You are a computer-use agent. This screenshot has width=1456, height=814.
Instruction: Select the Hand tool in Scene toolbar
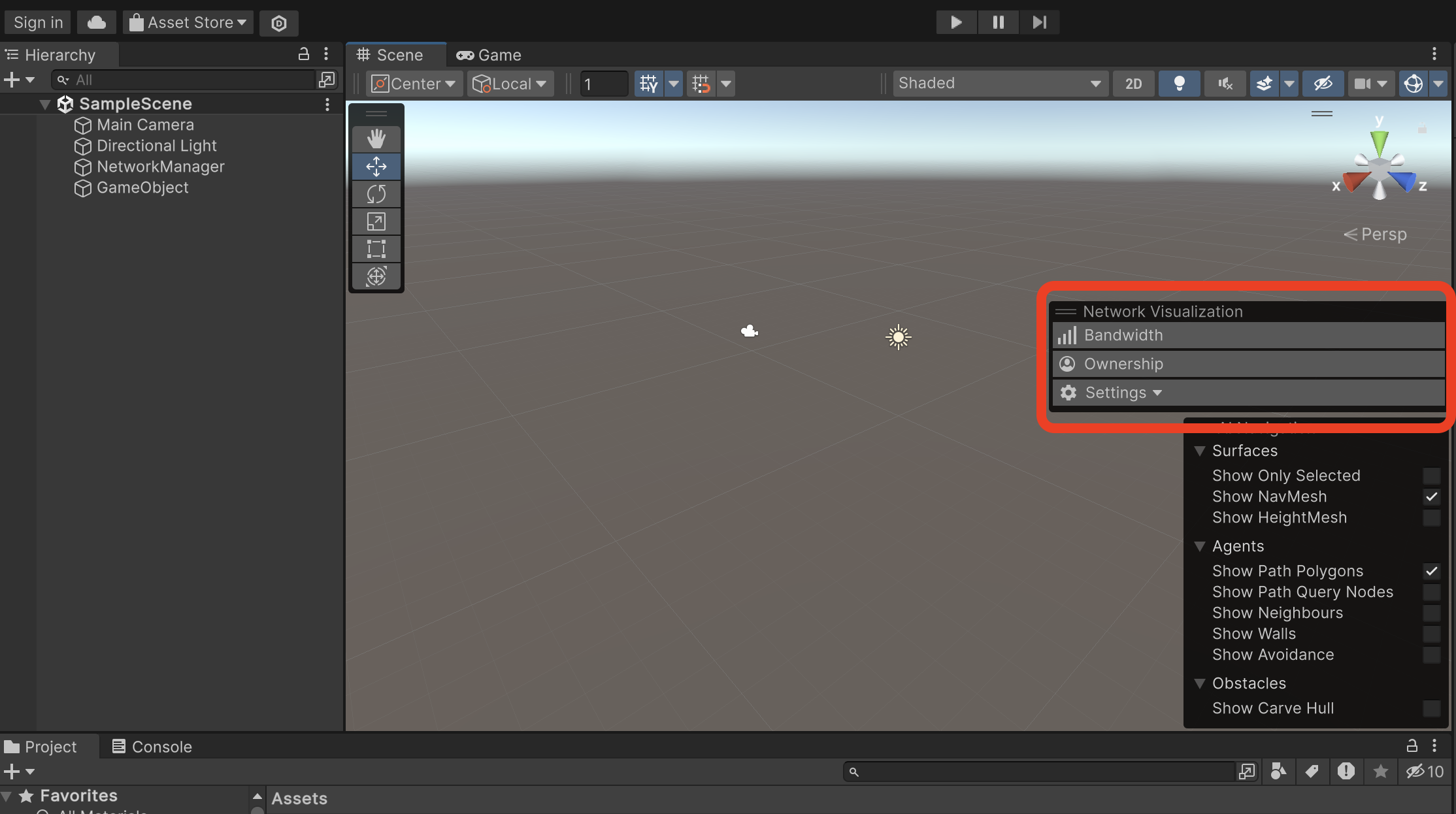tap(376, 138)
